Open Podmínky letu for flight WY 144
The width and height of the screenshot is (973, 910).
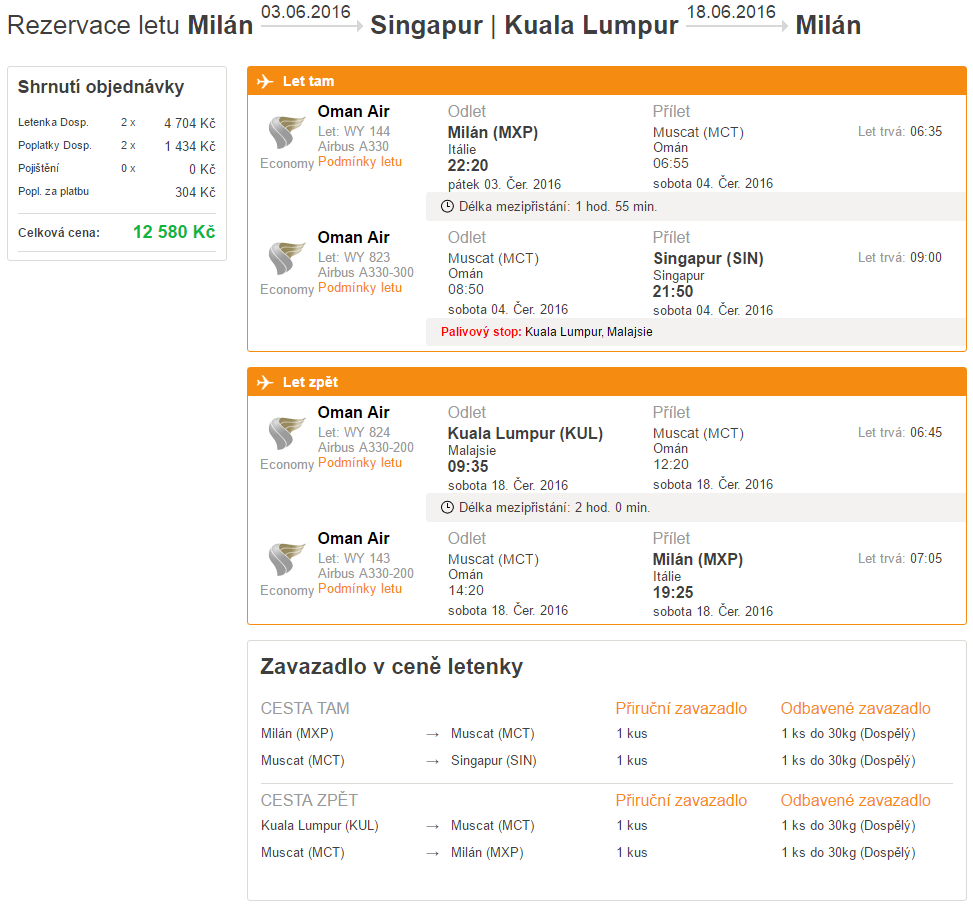point(360,162)
